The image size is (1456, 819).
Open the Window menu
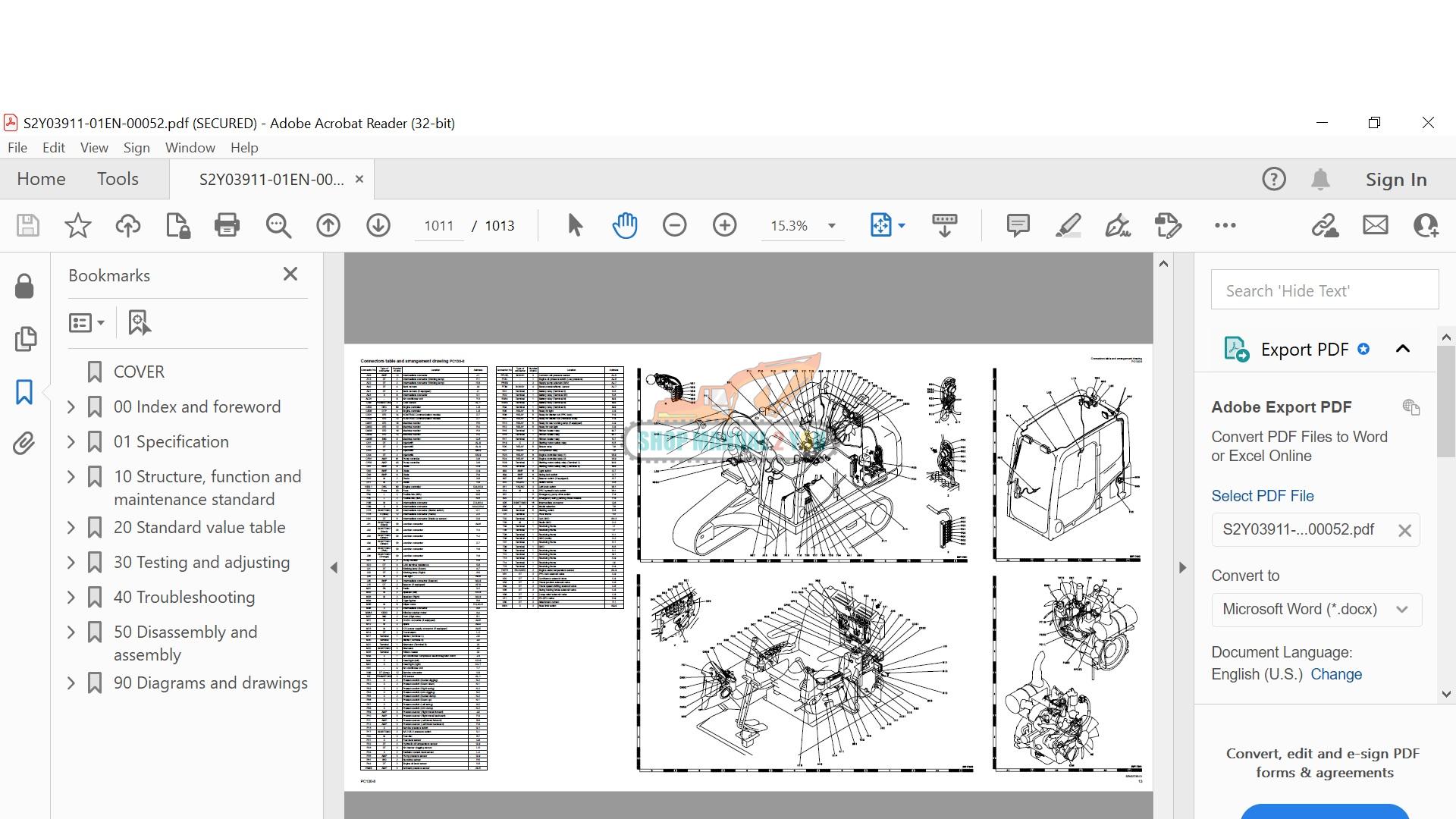tap(190, 148)
